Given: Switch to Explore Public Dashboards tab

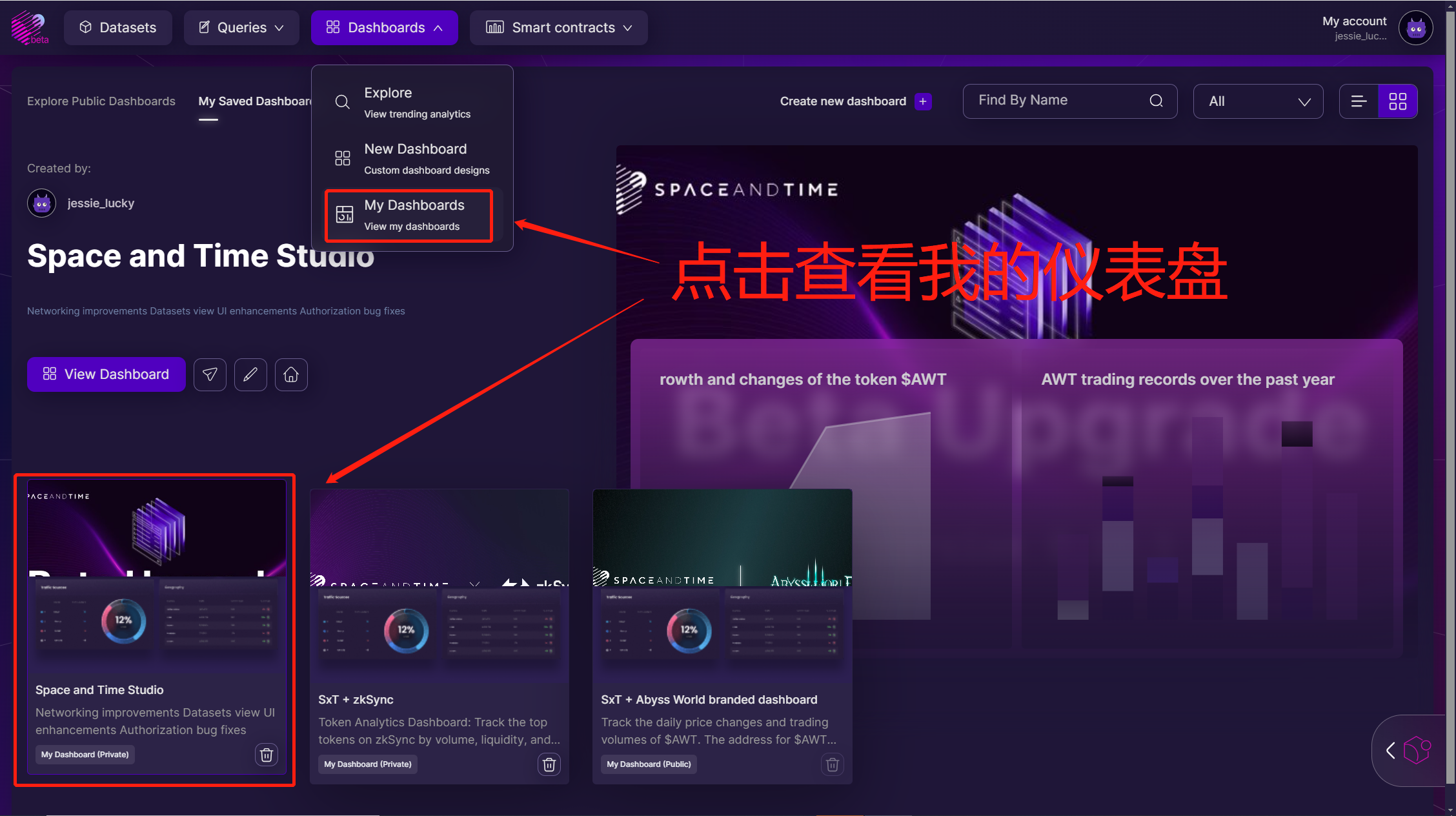Looking at the screenshot, I should [101, 101].
